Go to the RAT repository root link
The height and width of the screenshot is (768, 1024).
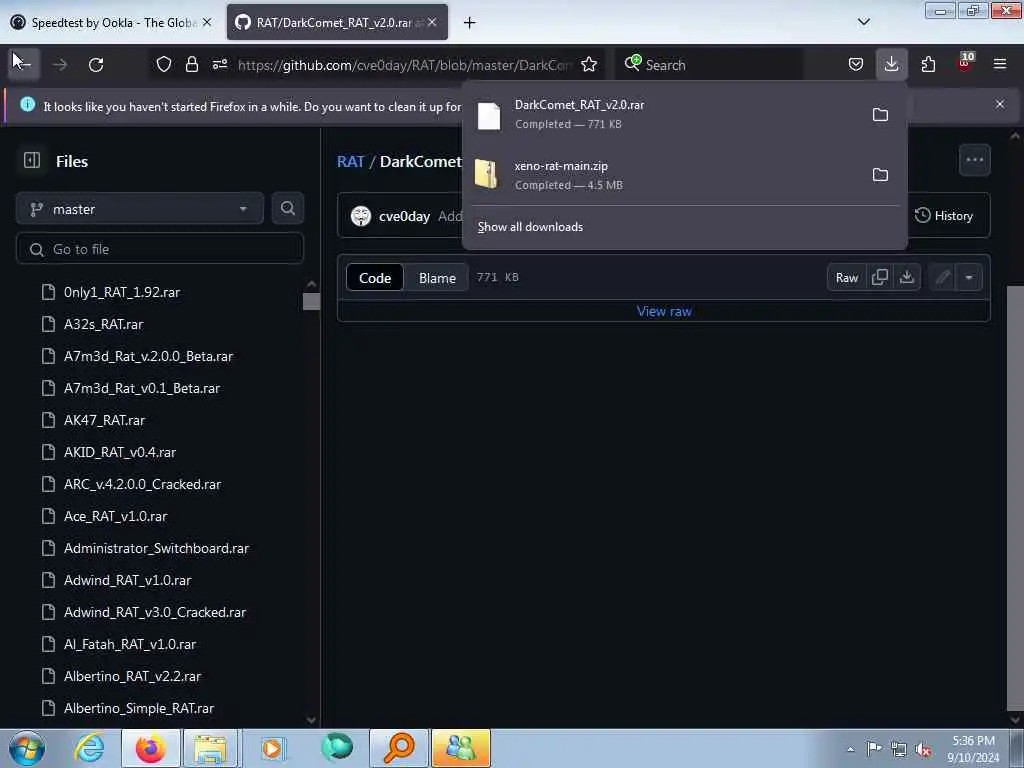(x=351, y=161)
